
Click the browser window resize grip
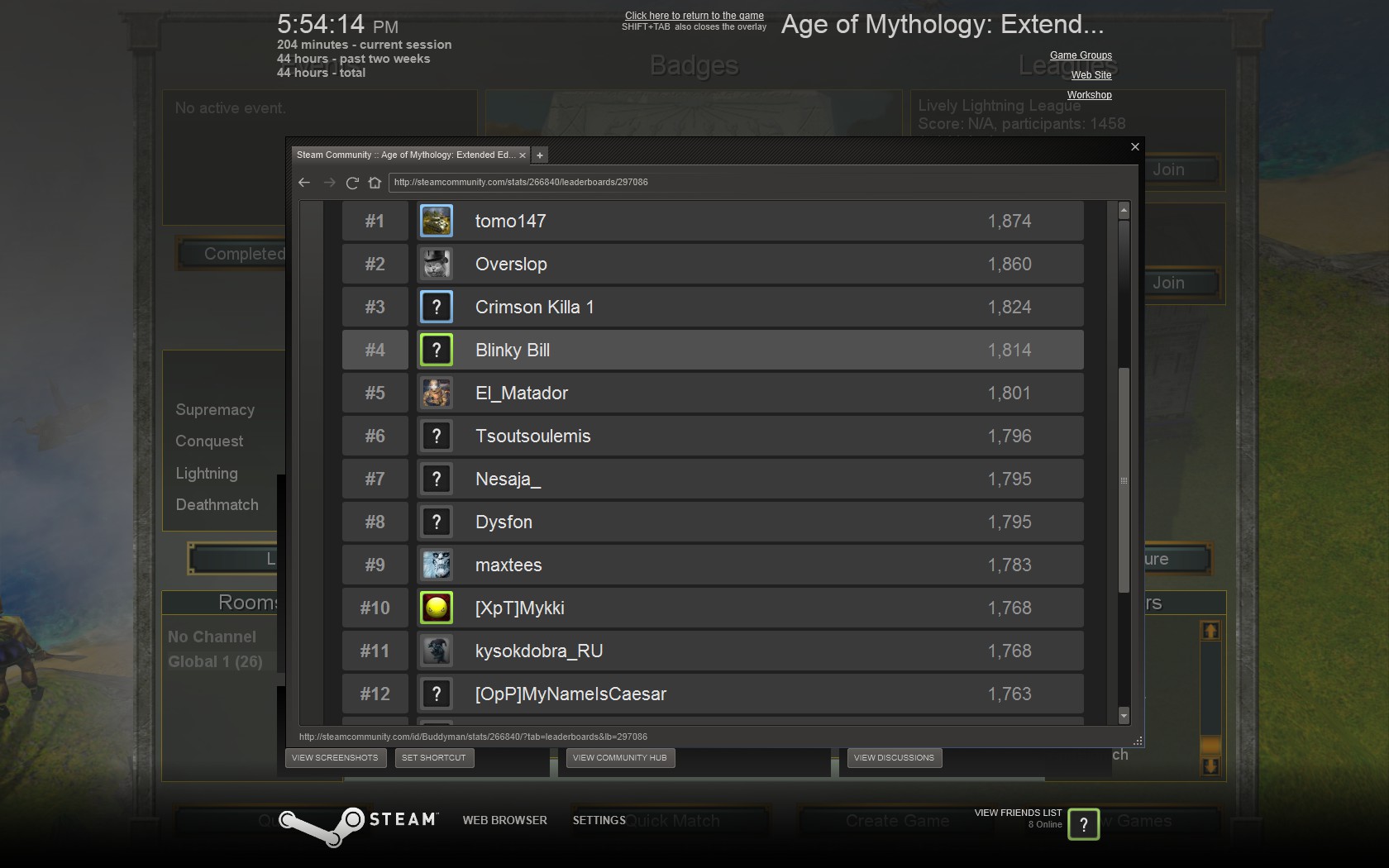1138,742
